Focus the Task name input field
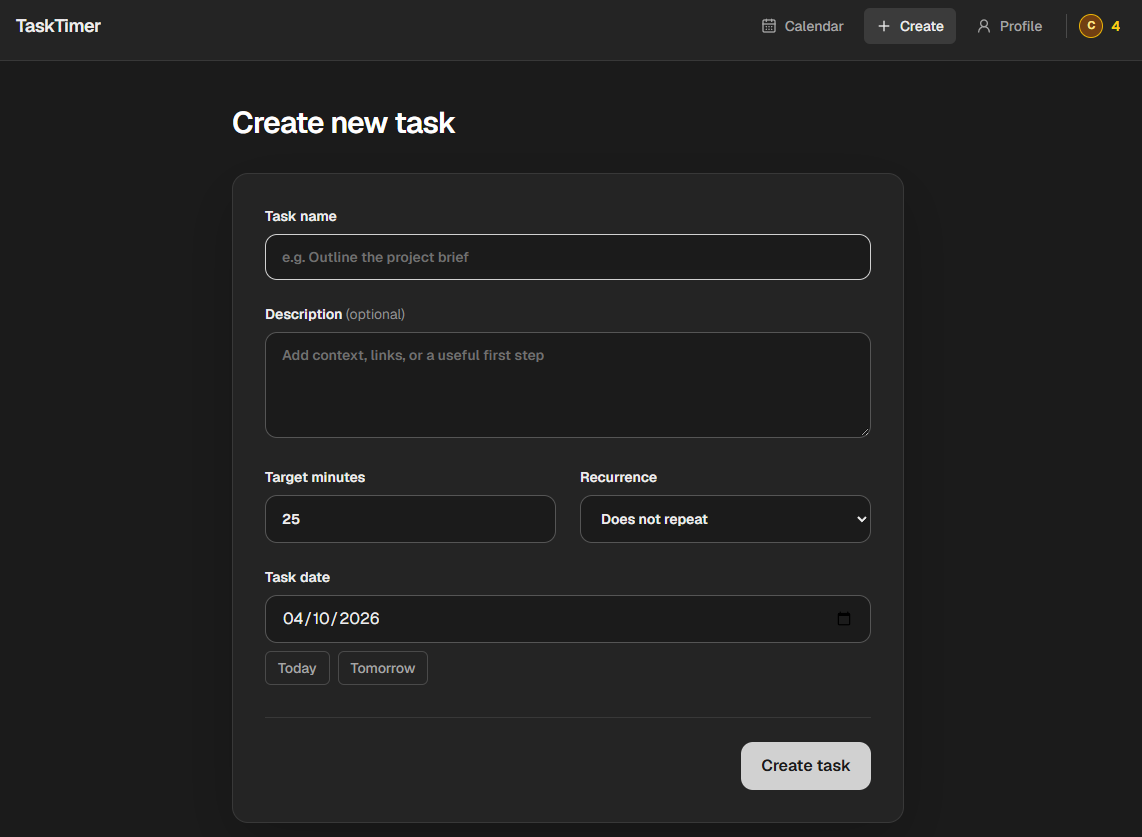 coord(567,257)
